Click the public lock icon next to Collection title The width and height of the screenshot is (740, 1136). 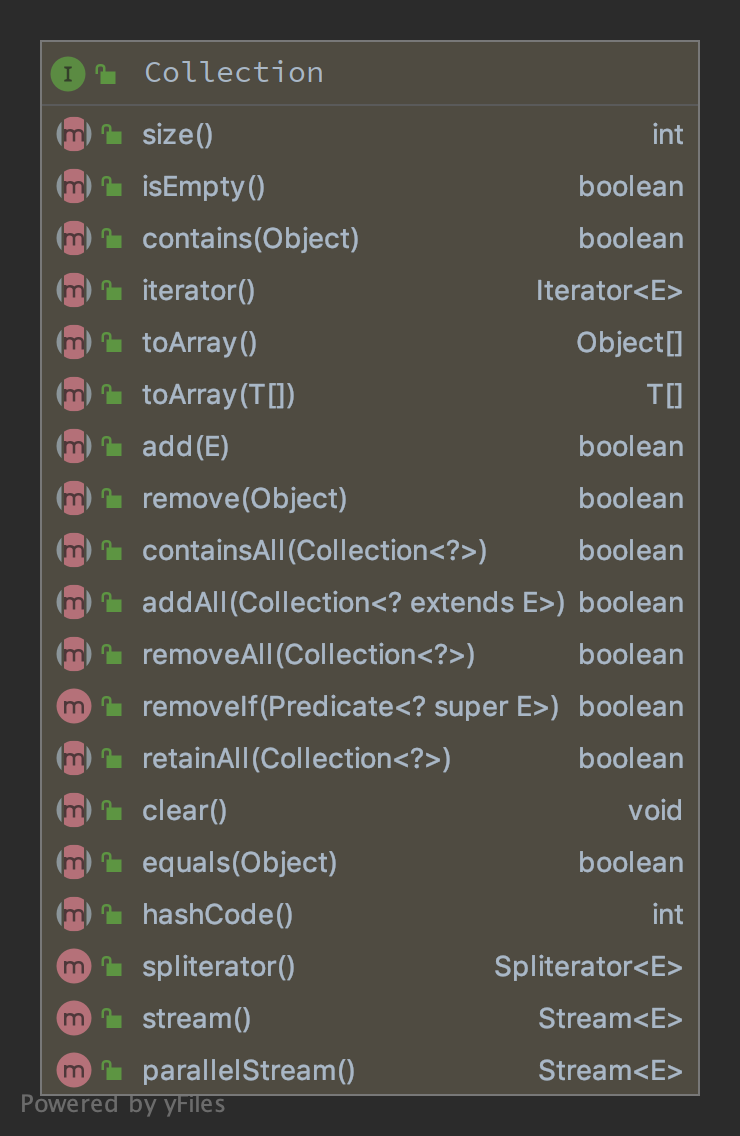point(106,74)
